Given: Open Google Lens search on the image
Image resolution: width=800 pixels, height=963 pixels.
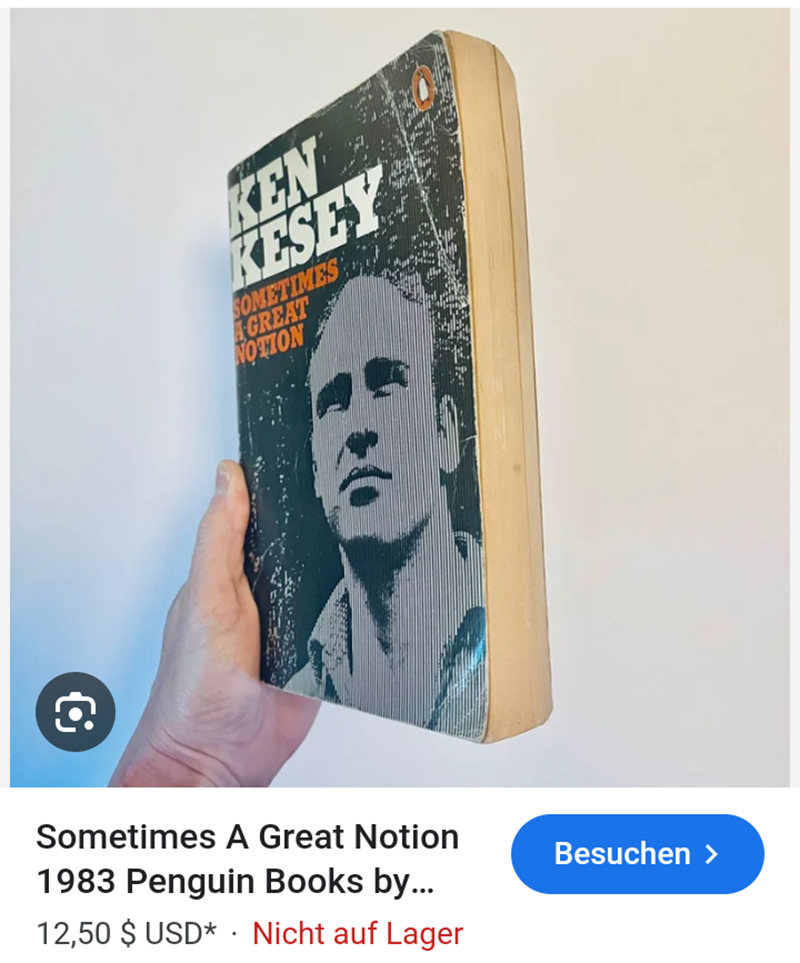Looking at the screenshot, I should (x=76, y=712).
